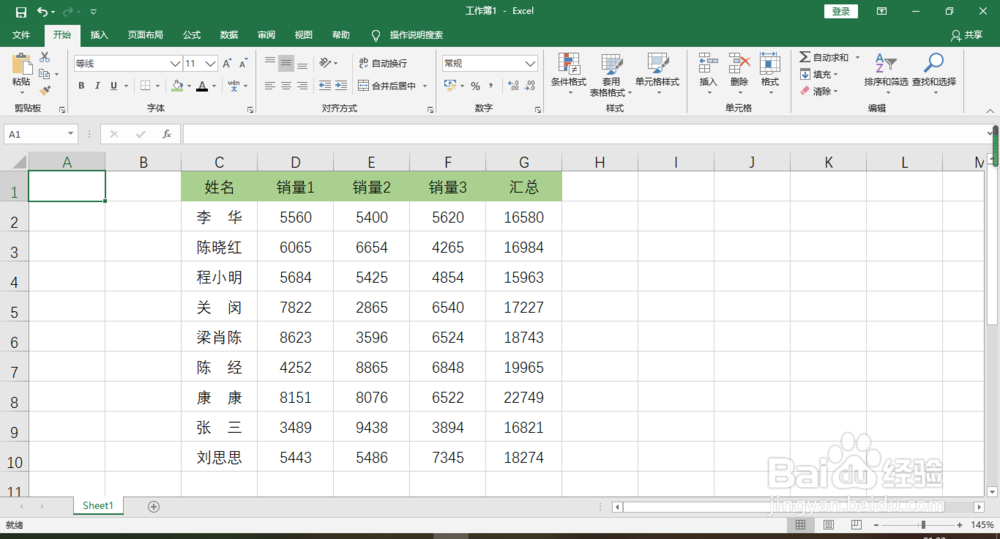Apply percent style format
Viewport: 1000px width, 539px height.
click(475, 85)
